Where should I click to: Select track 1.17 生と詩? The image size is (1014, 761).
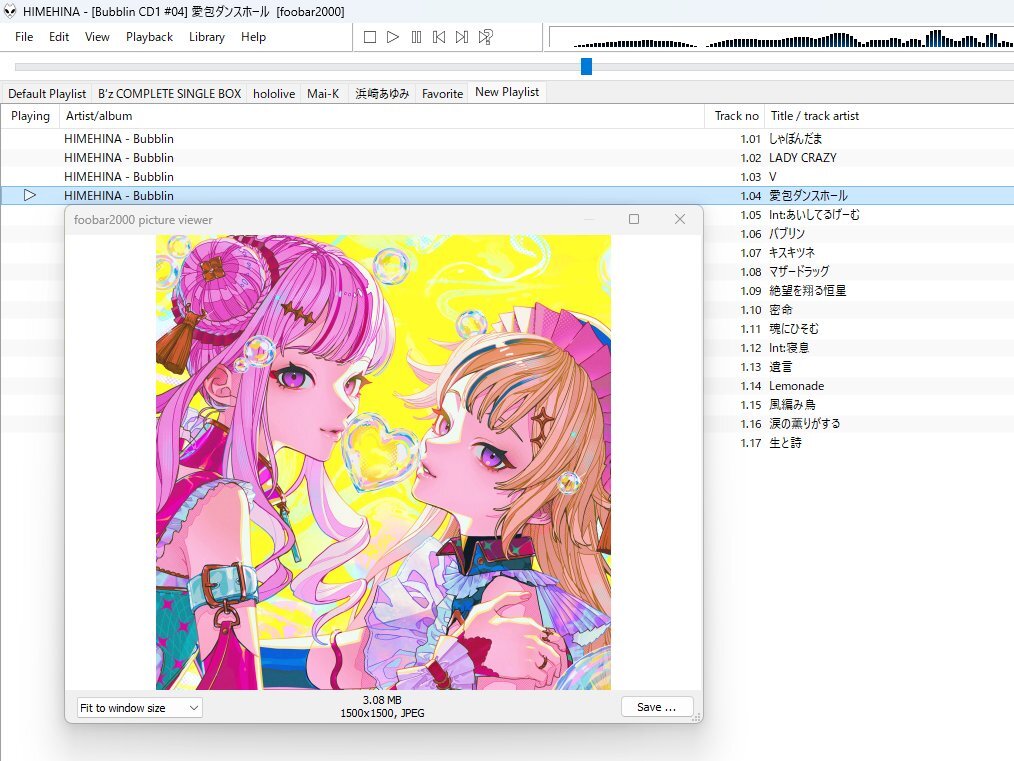(x=859, y=443)
